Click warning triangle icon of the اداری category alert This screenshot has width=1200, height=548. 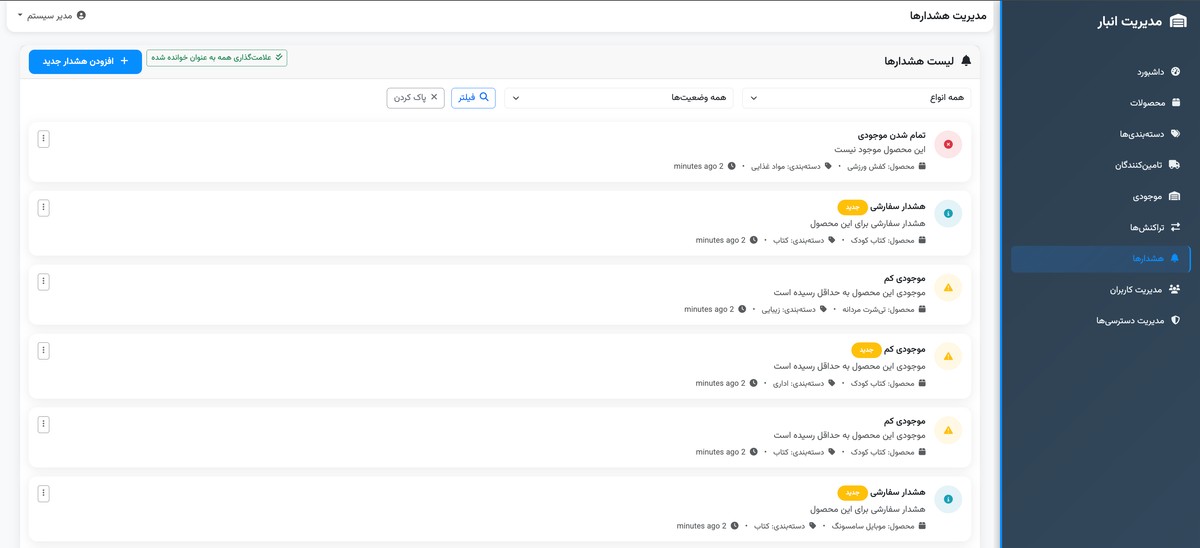[x=948, y=356]
